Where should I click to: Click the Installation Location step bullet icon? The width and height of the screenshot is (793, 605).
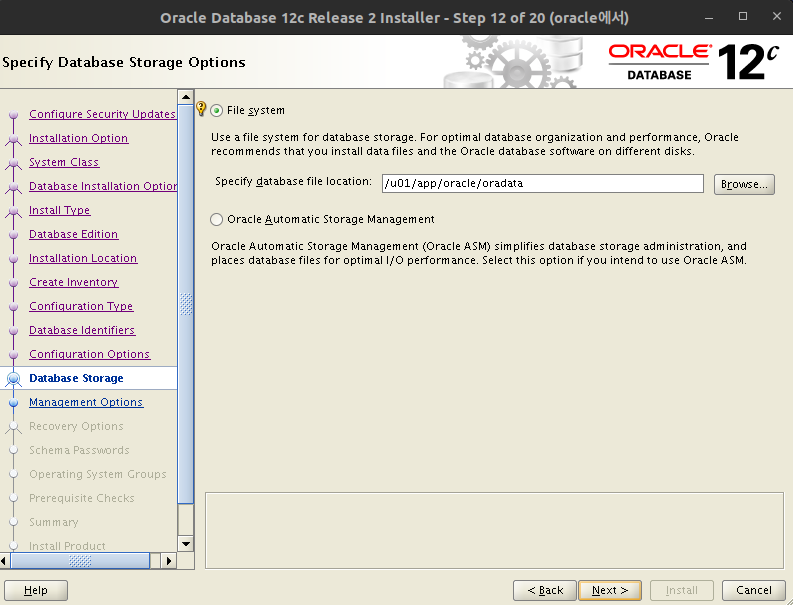pos(14,258)
